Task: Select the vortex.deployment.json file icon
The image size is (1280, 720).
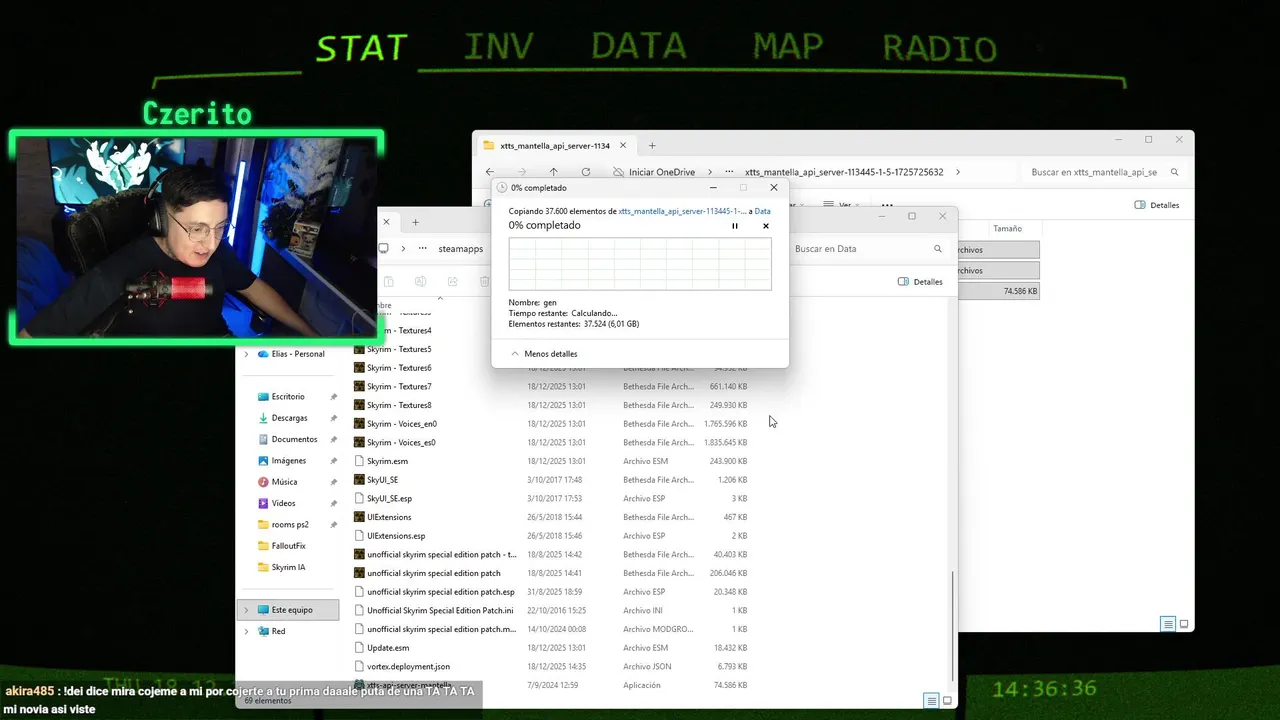Action: click(359, 667)
